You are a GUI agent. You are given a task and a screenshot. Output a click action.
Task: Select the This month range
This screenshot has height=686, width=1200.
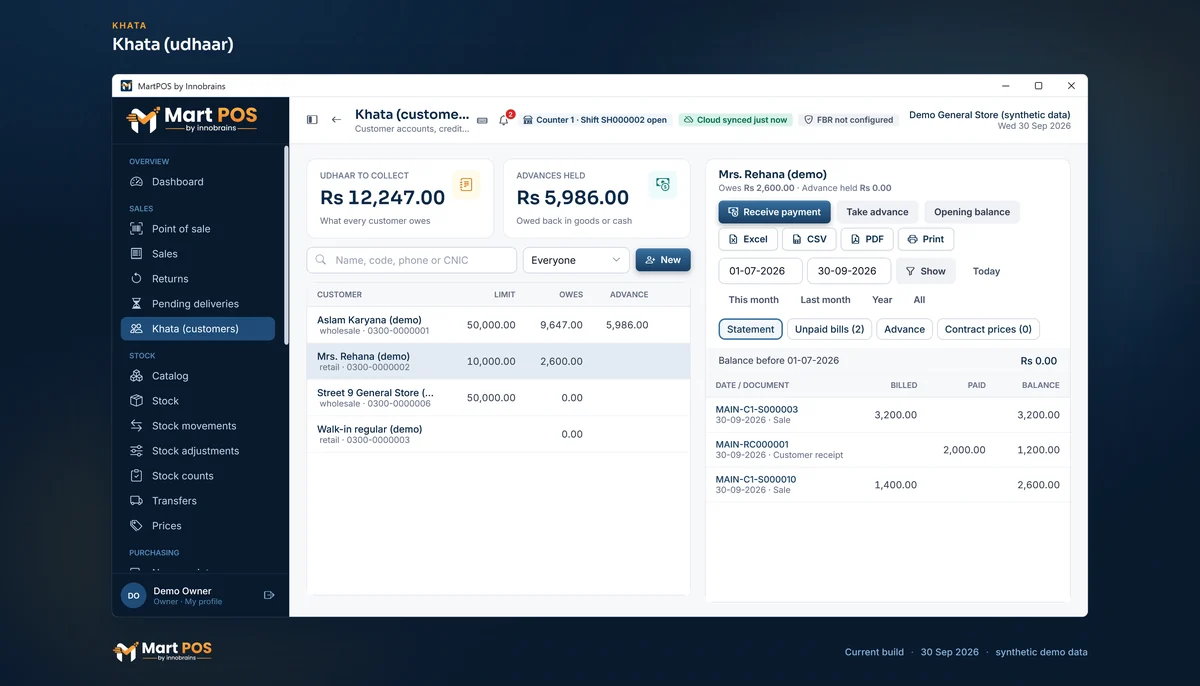click(x=753, y=300)
